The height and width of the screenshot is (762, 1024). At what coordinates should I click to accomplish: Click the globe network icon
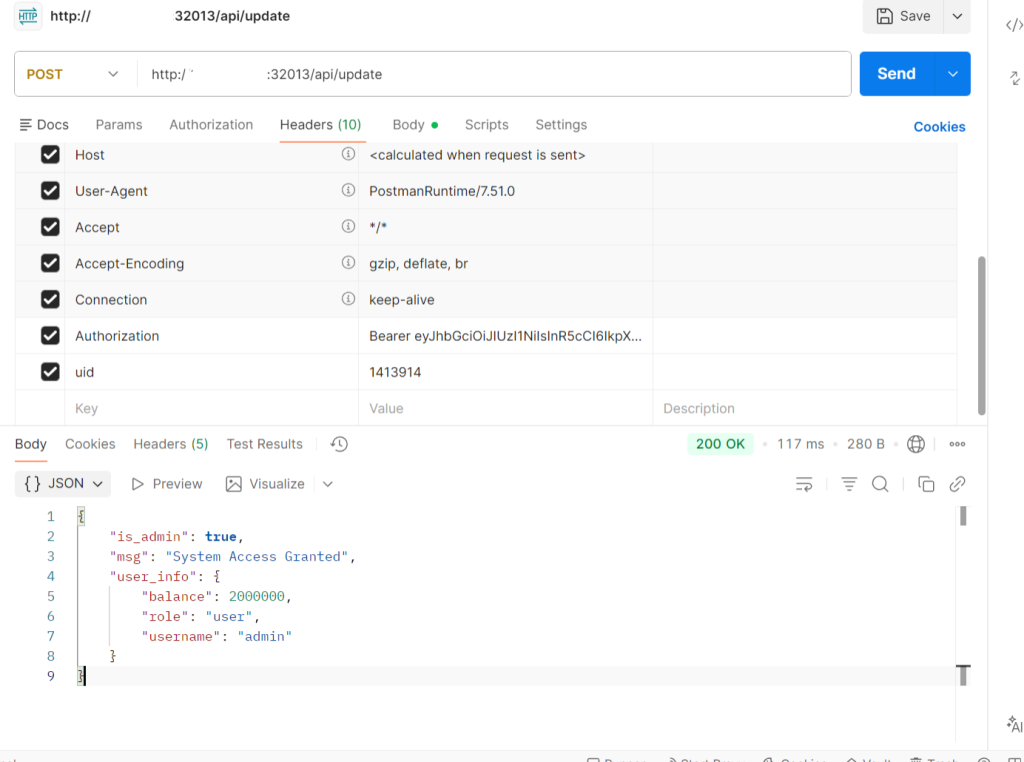916,444
